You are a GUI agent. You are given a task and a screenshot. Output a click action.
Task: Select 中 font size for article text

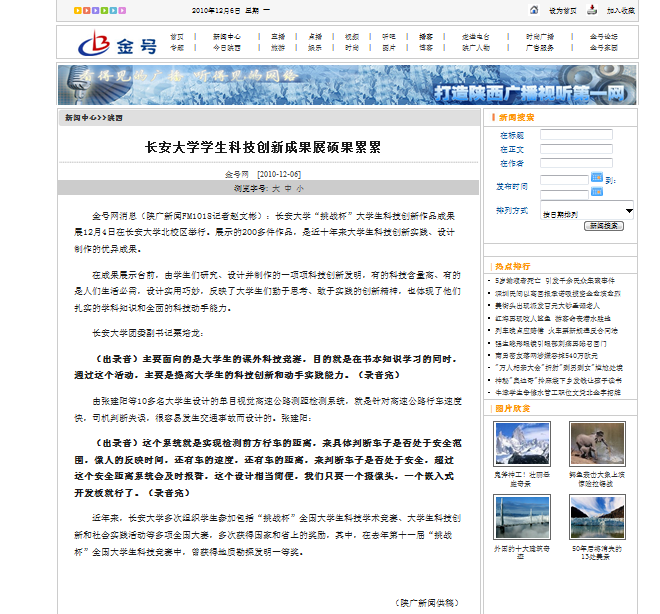286,187
